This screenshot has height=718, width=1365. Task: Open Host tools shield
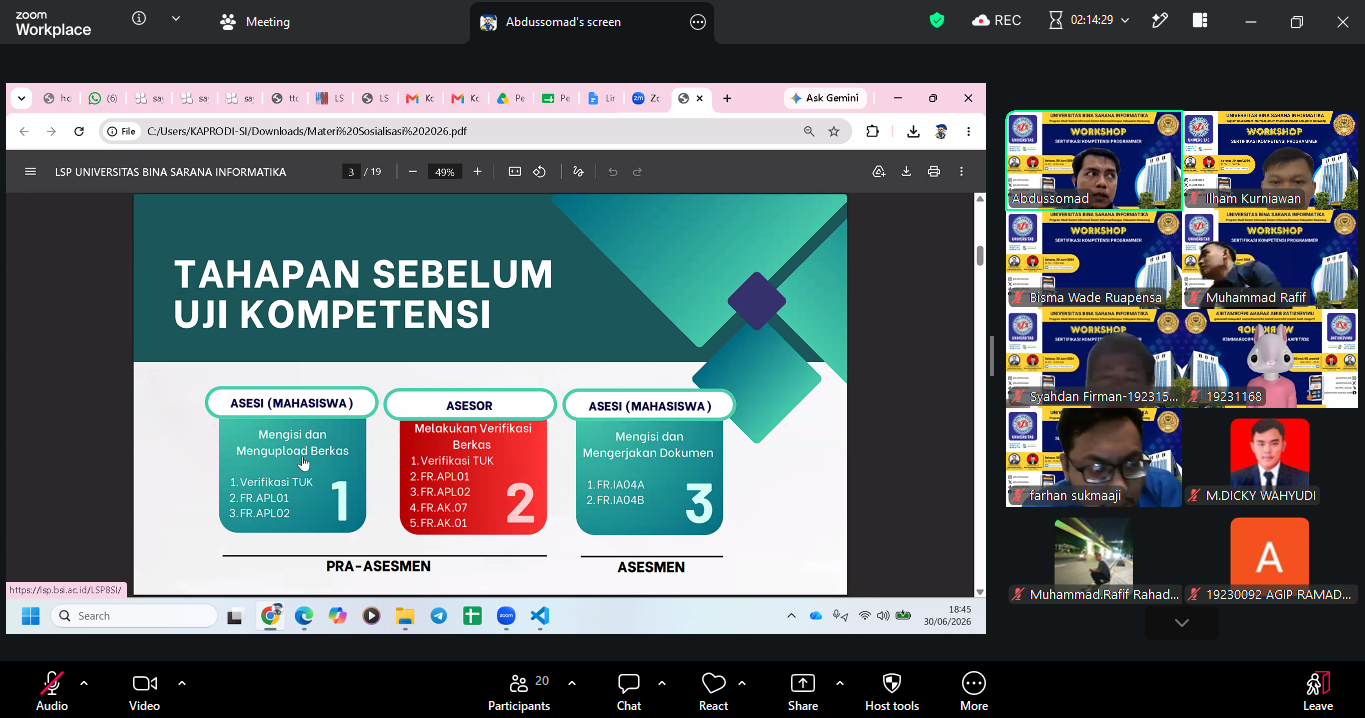coord(892,690)
